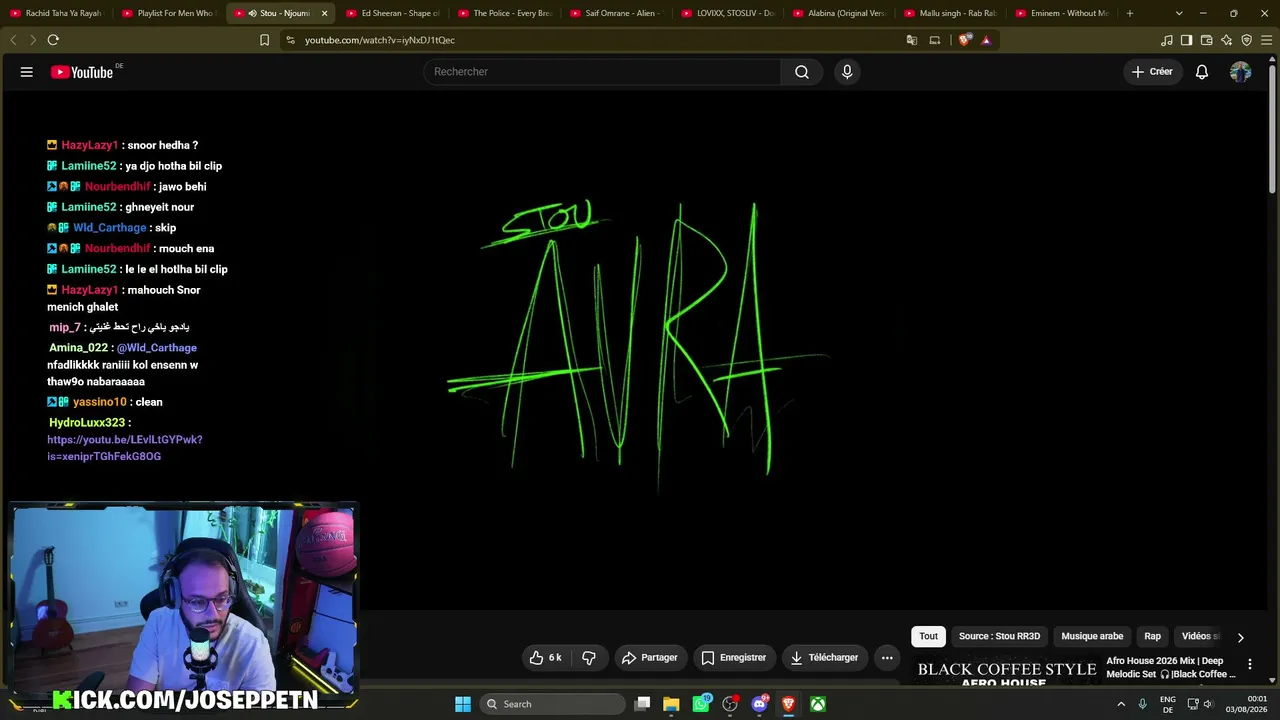Open the Windows Start menu
Viewport: 1280px width, 720px height.
[463, 704]
